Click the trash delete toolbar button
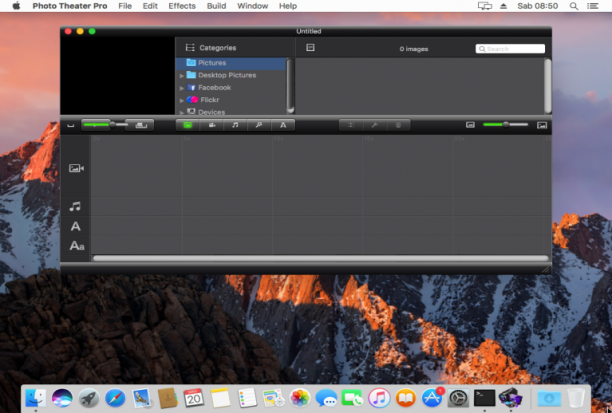 pos(398,125)
